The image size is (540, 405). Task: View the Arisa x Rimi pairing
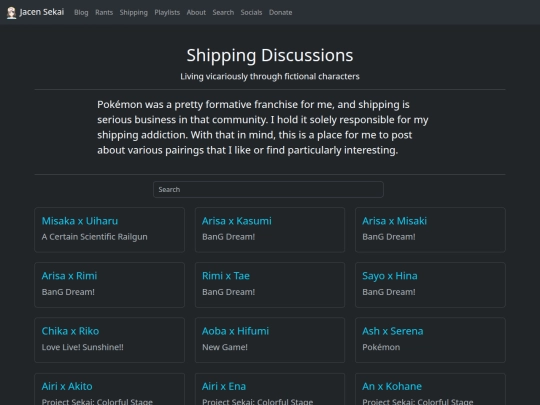click(70, 276)
